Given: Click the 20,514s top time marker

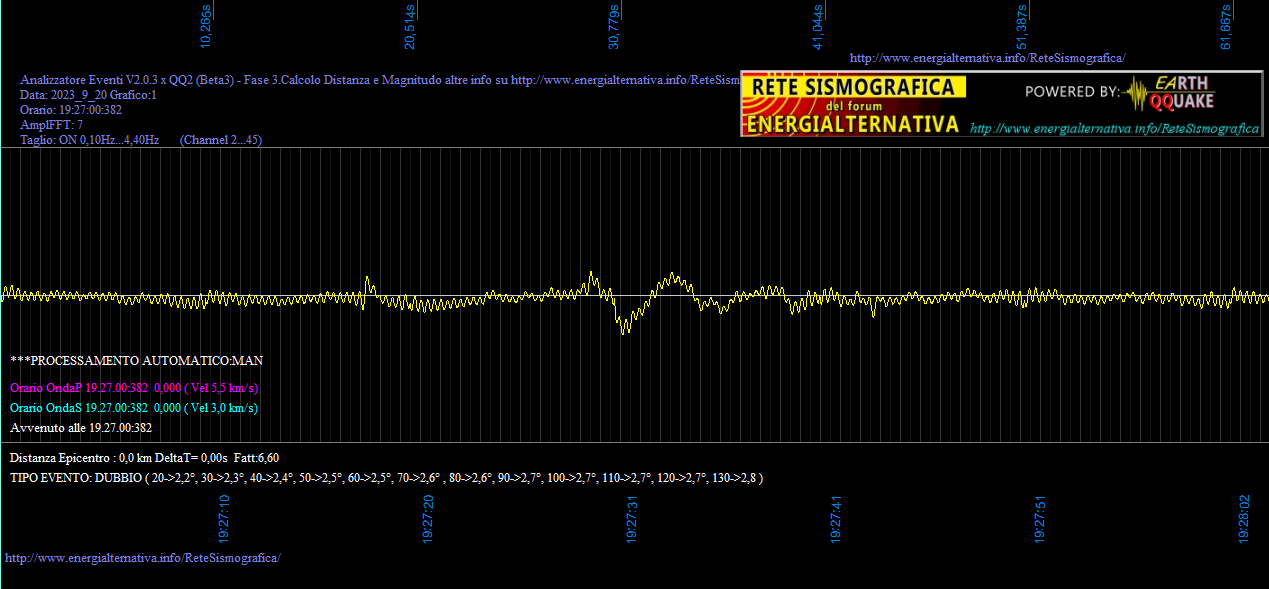Looking at the screenshot, I should coord(411,26).
